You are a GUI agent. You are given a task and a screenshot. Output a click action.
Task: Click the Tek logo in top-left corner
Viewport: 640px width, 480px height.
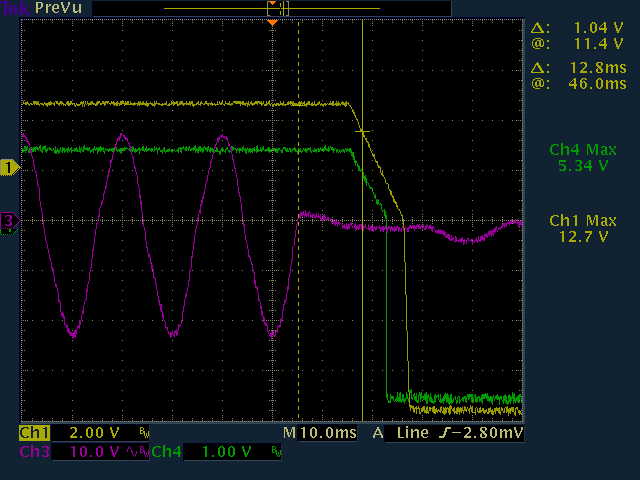10,8
